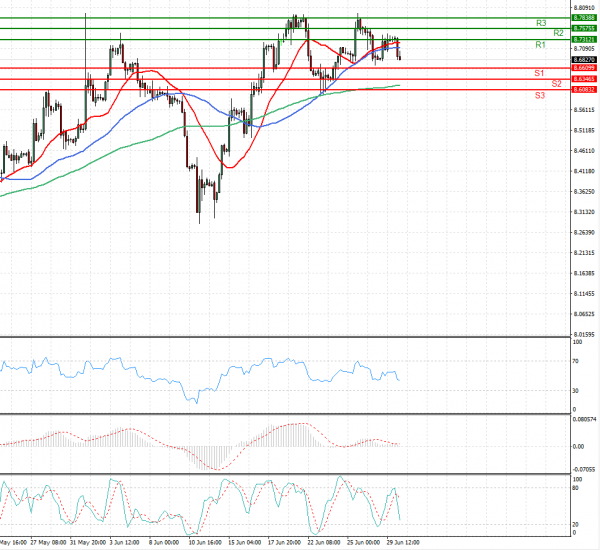Click the RSI 30 level label
This screenshot has height=550, width=600.
tap(576, 391)
